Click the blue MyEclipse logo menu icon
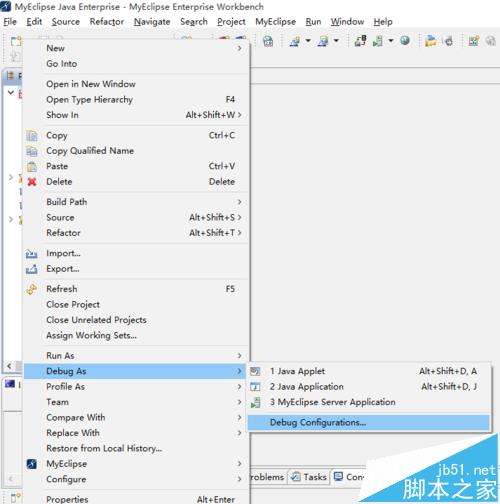This screenshot has height=504, width=500. 32,464
